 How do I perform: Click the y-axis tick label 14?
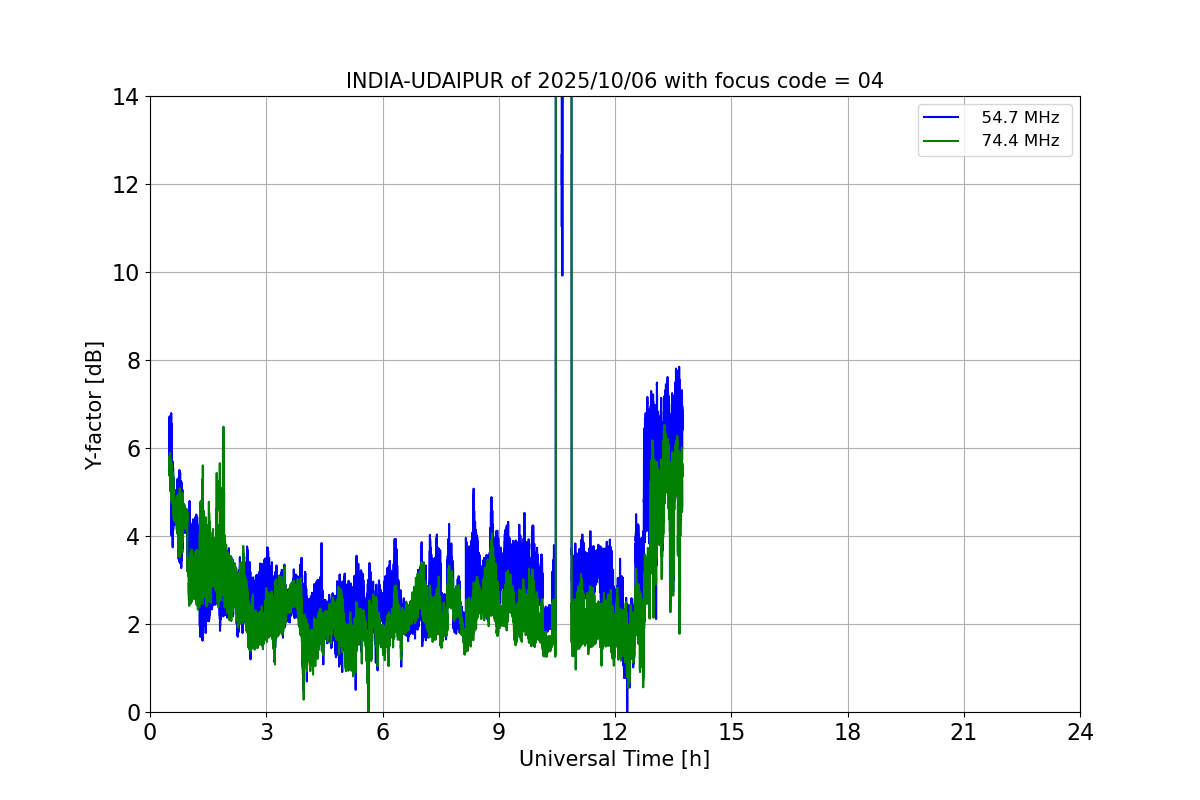(125, 97)
